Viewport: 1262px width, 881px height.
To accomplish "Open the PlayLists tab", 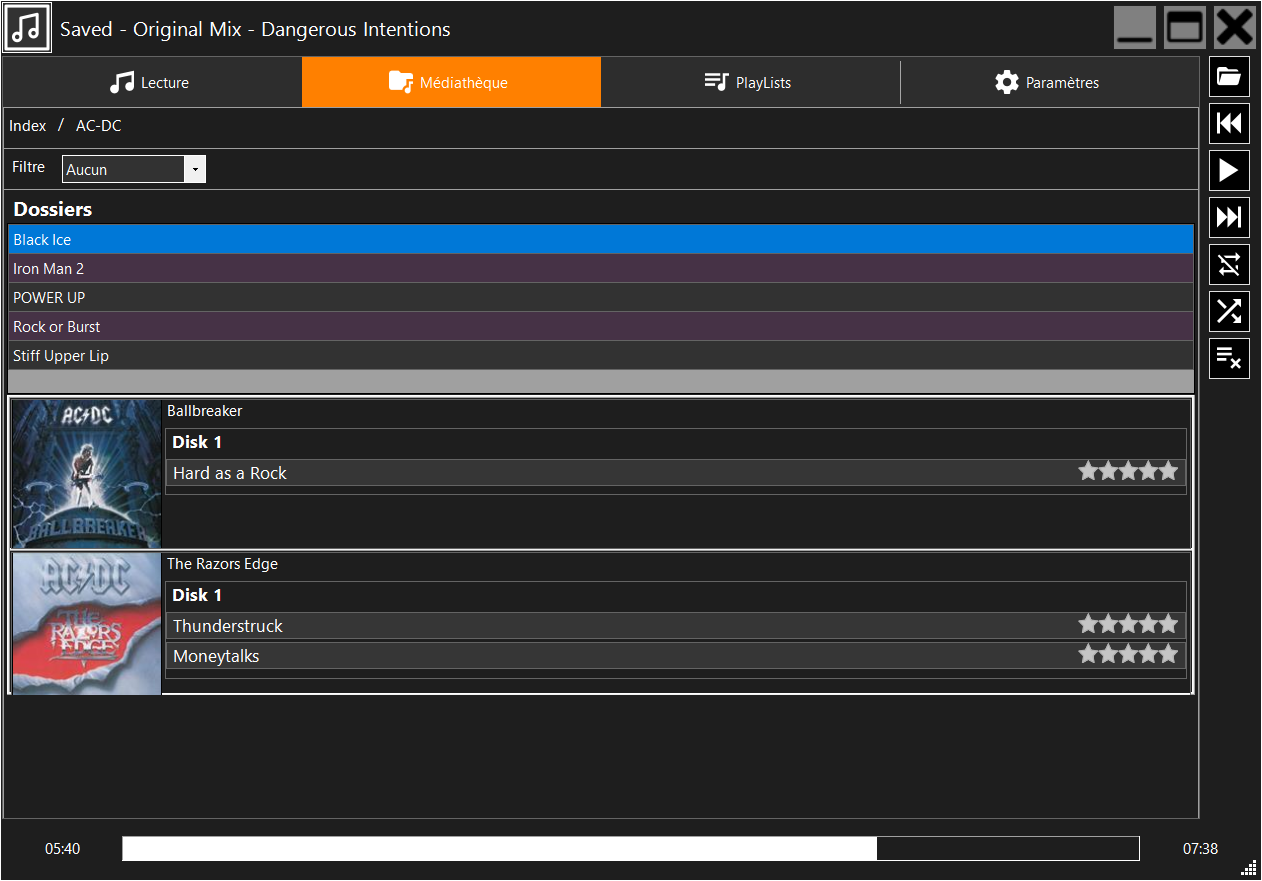I will tap(750, 82).
